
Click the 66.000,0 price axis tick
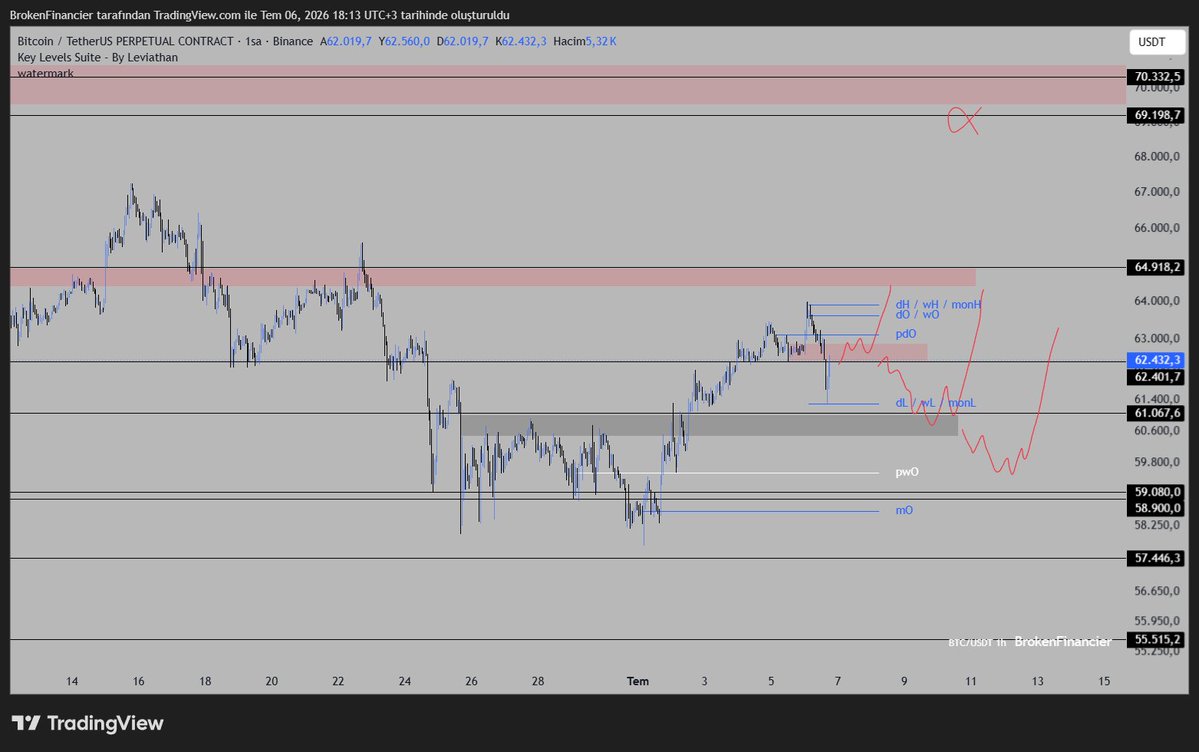[x=1157, y=228]
